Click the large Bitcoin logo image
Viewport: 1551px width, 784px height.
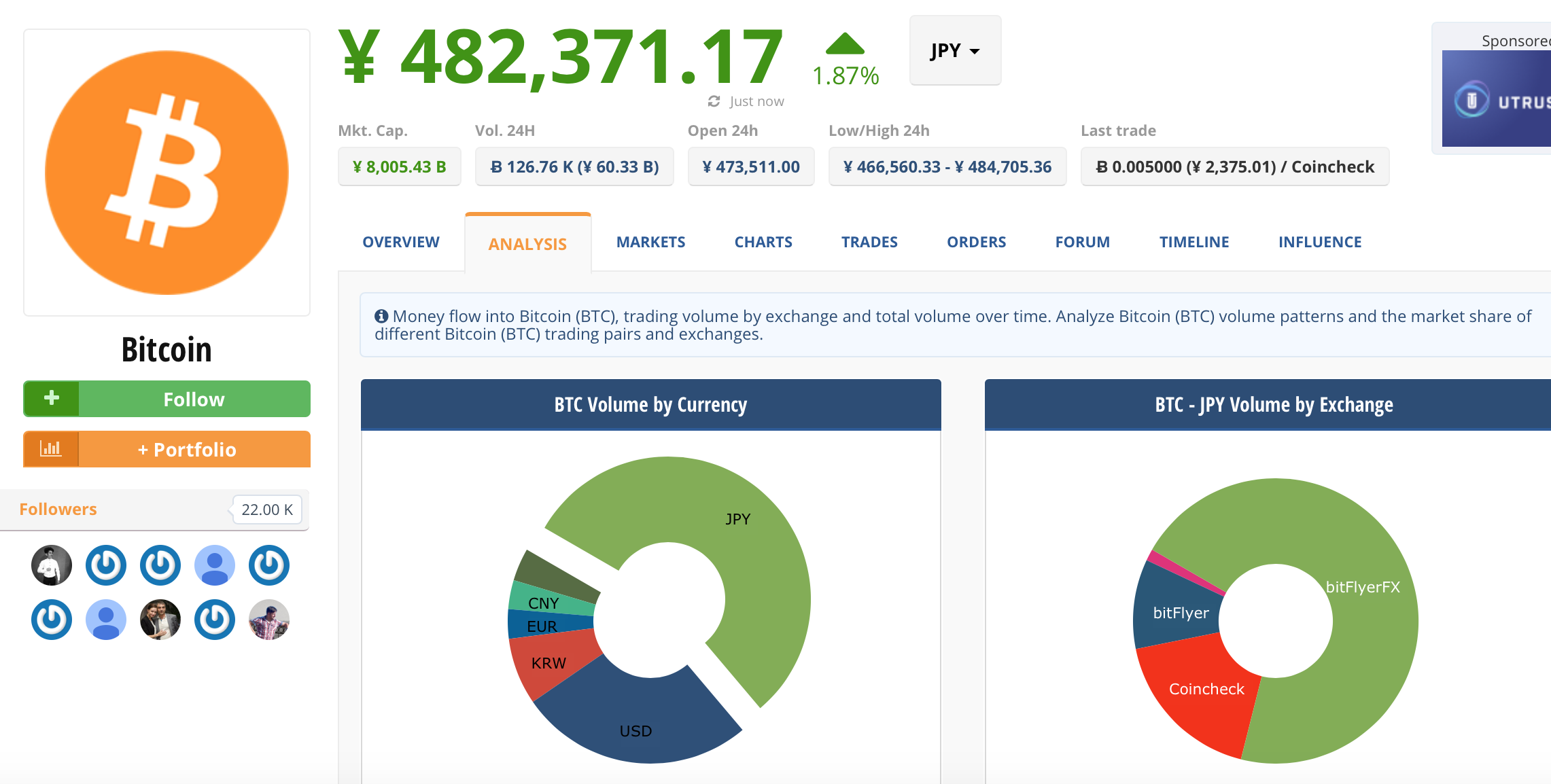tap(167, 173)
